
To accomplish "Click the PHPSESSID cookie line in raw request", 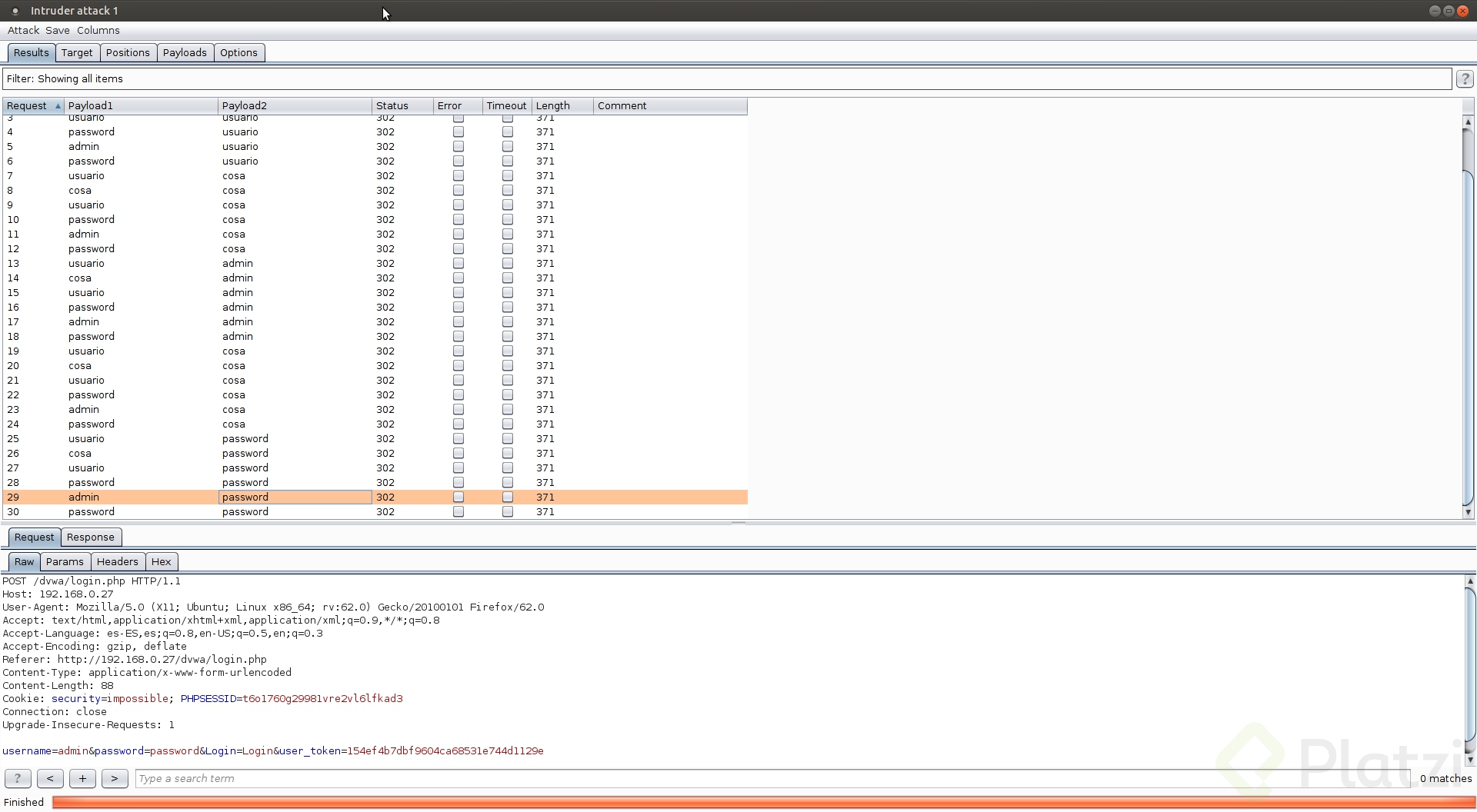I will [203, 699].
